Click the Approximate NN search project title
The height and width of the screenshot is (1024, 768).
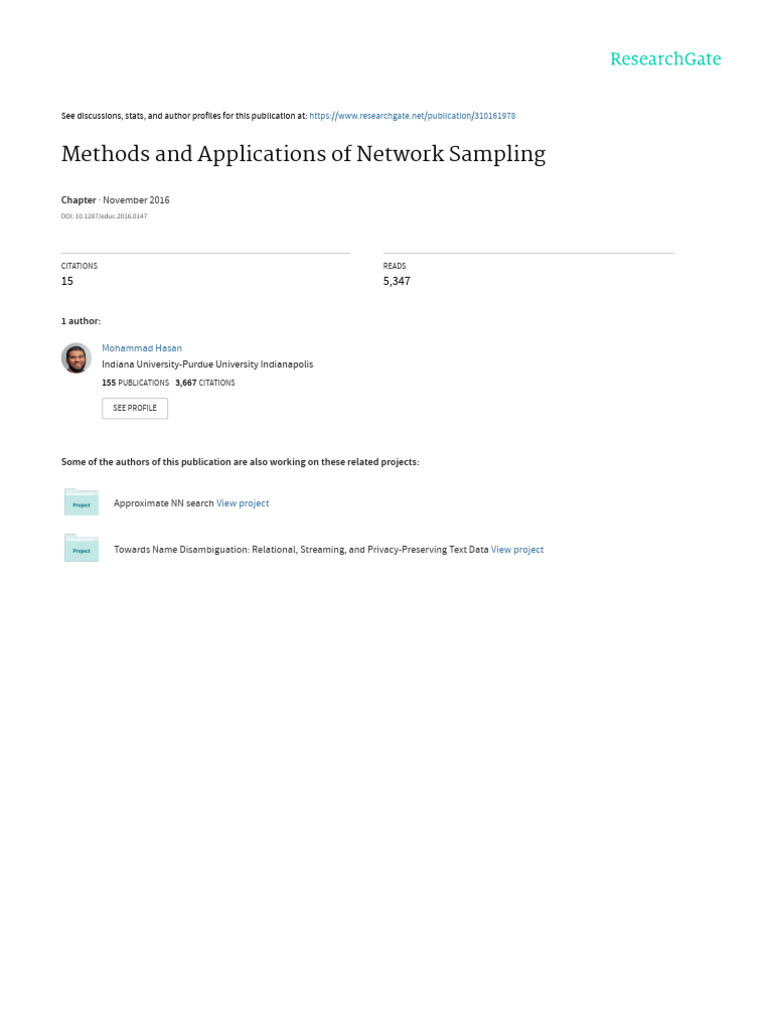click(x=164, y=503)
